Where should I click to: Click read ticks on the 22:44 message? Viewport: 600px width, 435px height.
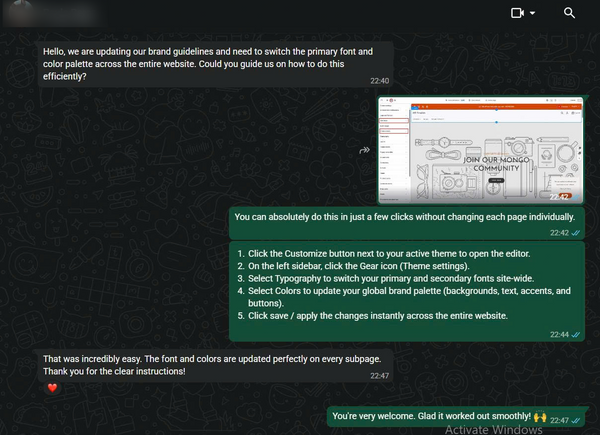[576, 335]
